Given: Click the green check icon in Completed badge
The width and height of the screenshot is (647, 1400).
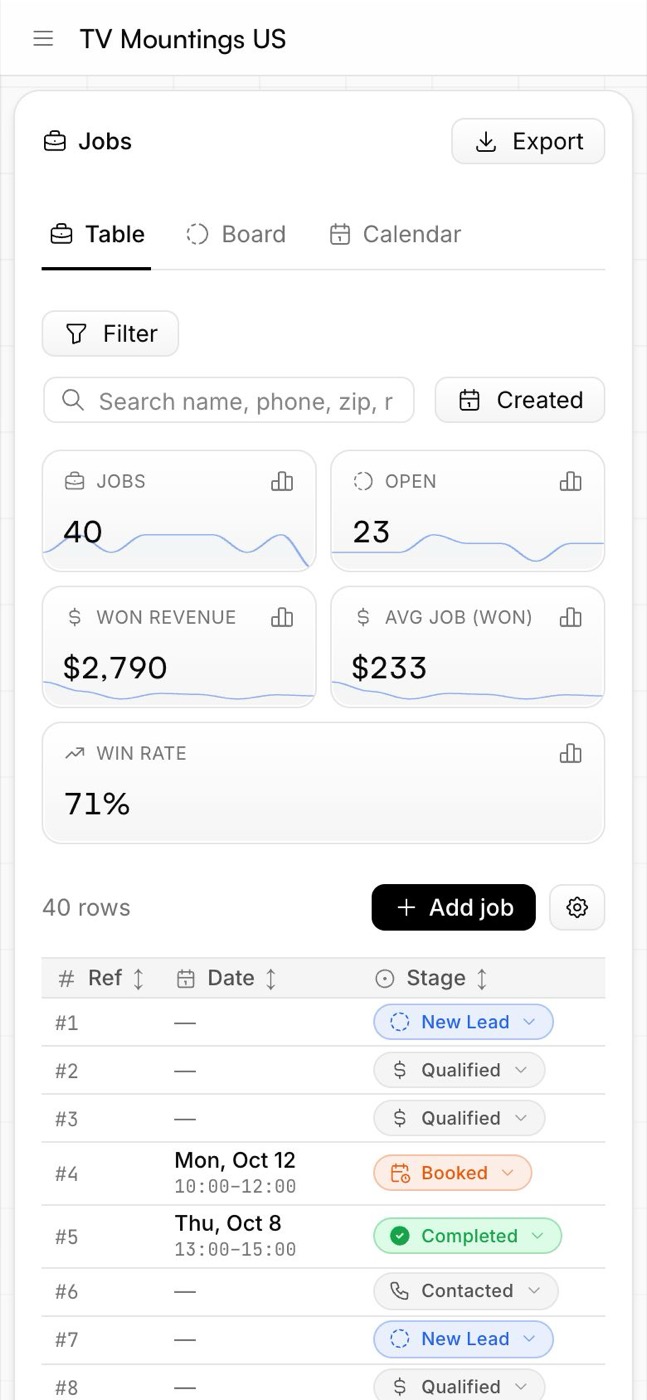Looking at the screenshot, I should 399,1236.
